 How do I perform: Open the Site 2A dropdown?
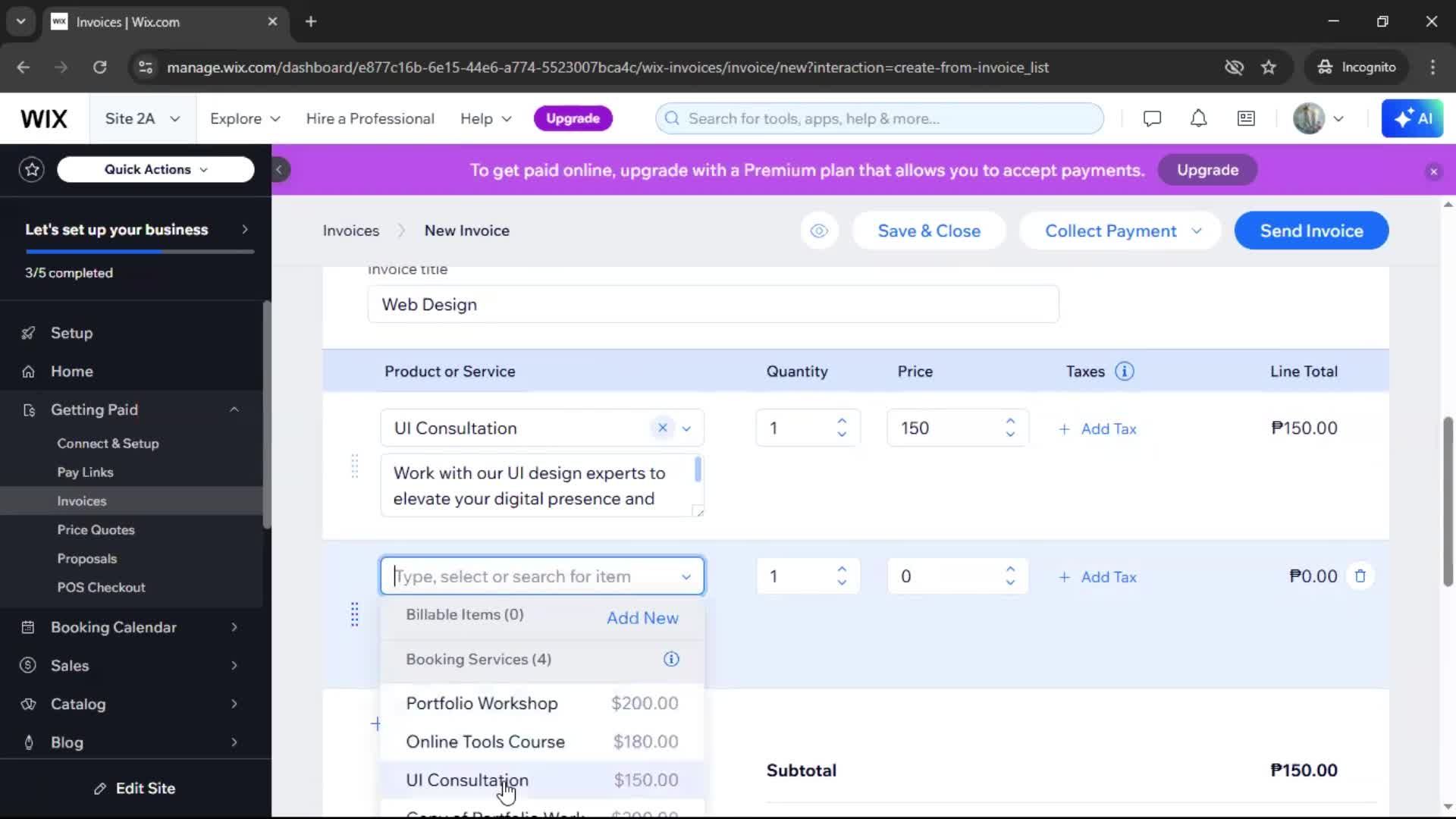[143, 118]
